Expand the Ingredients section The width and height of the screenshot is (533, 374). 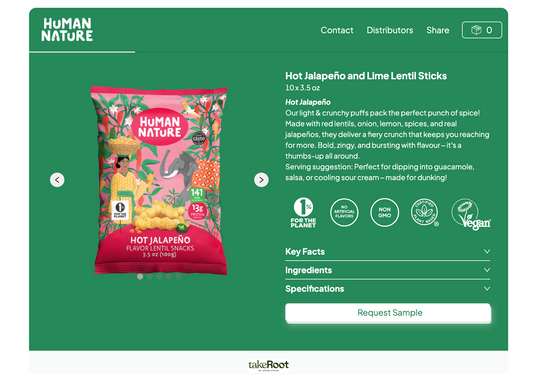tap(388, 270)
